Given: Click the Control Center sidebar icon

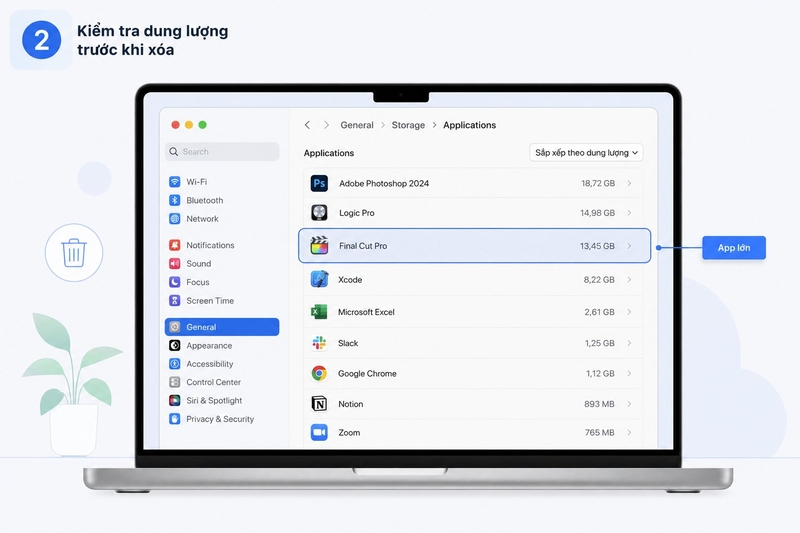Looking at the screenshot, I should [x=174, y=382].
